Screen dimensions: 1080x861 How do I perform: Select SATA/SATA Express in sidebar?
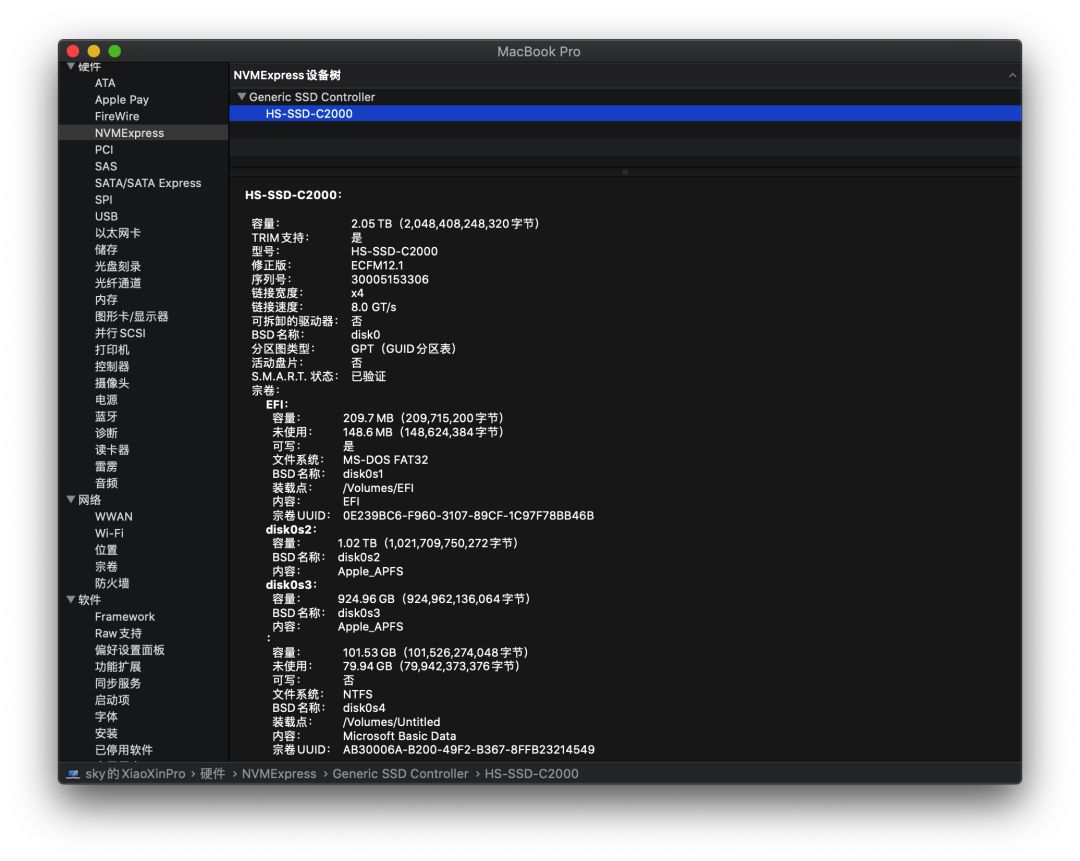[x=148, y=183]
